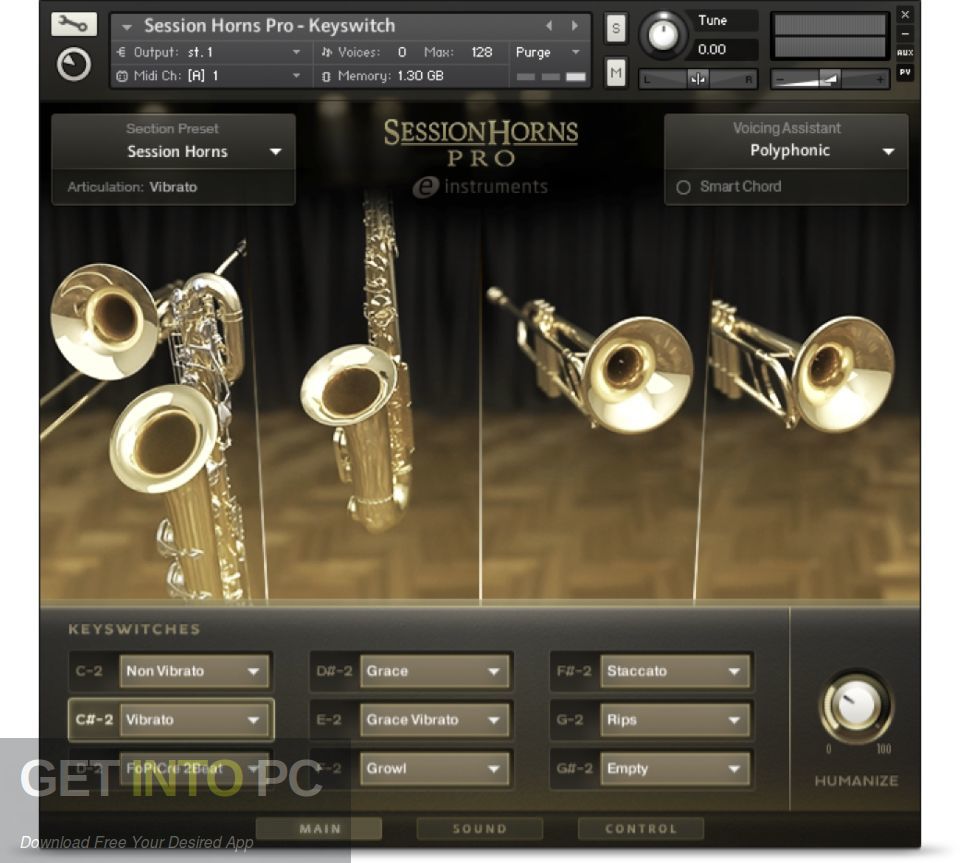Enable Solo with the S button

tap(615, 30)
